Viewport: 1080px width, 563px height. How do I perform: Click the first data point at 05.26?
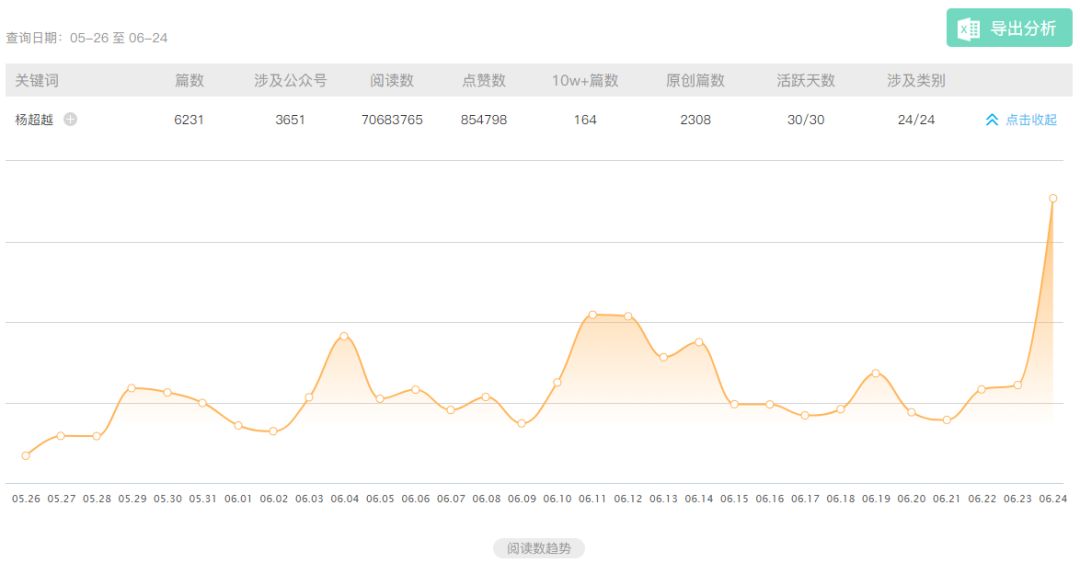coord(26,456)
